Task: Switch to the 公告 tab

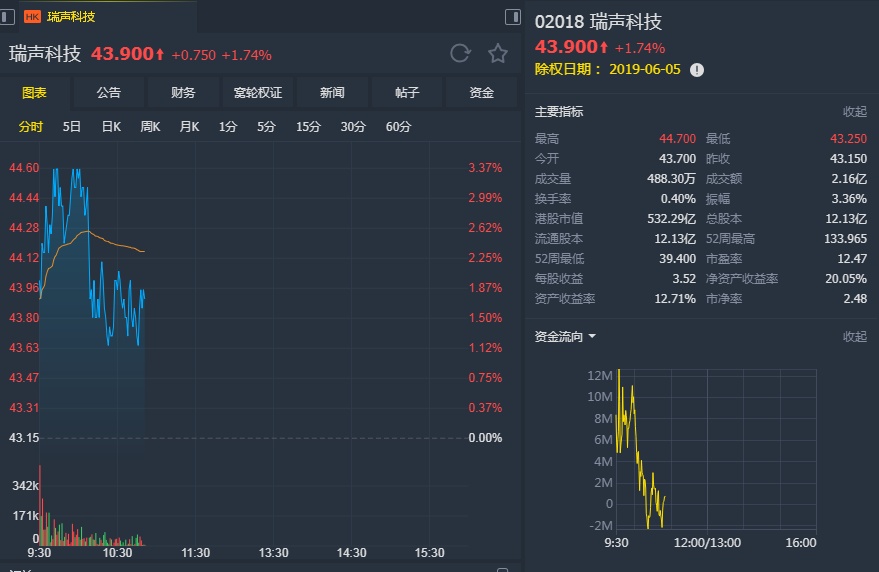Action: click(109, 93)
